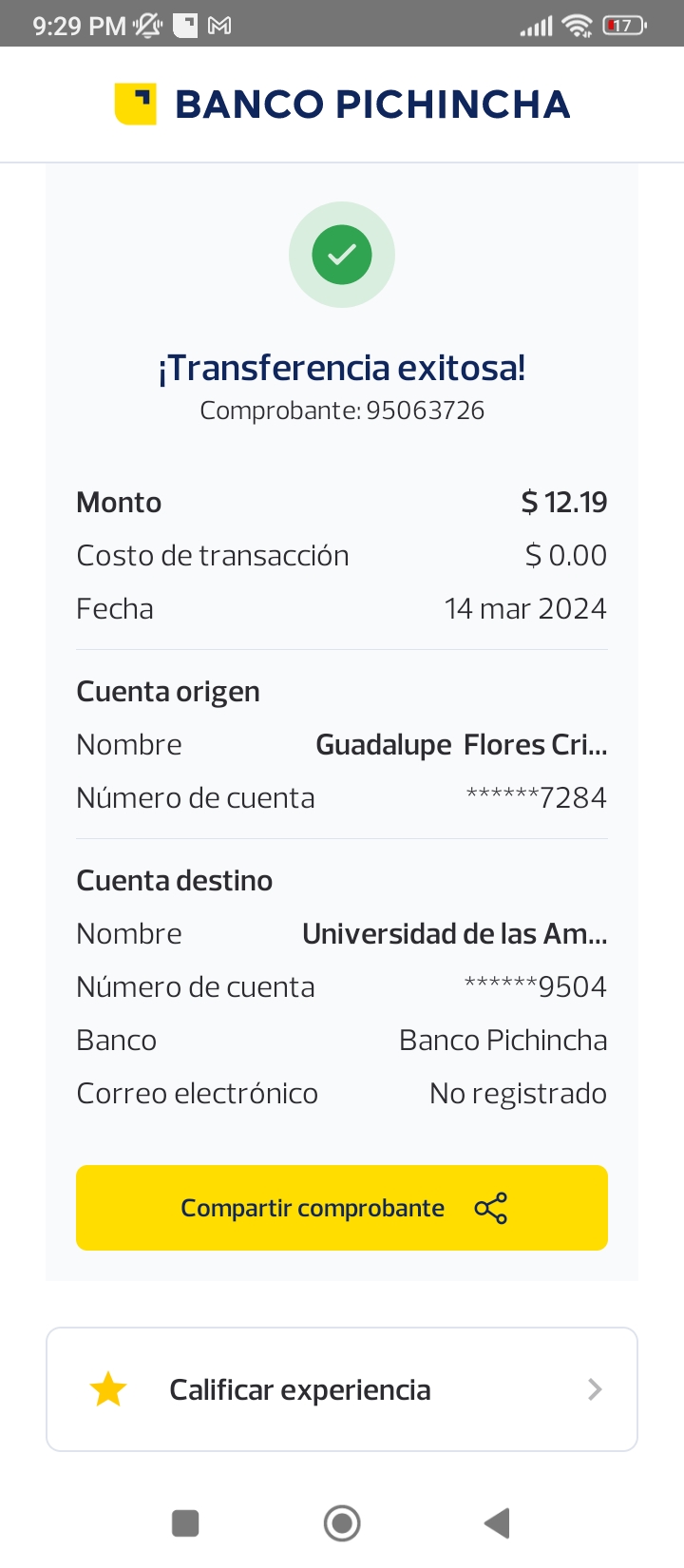Open Calificar experiencia option
The image size is (684, 1568).
(x=300, y=1389)
